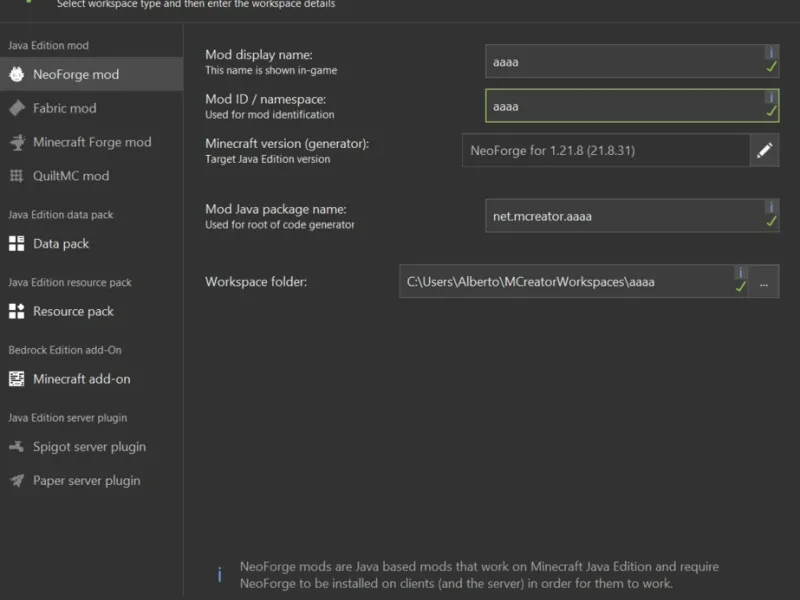Image resolution: width=800 pixels, height=600 pixels.
Task: Click the 'Workspace folder:' label
Action: 256,282
